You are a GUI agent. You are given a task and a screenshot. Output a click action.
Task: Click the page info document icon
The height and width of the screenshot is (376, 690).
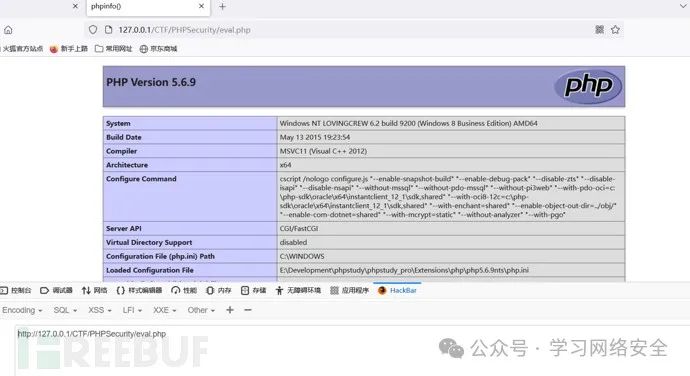tap(108, 29)
